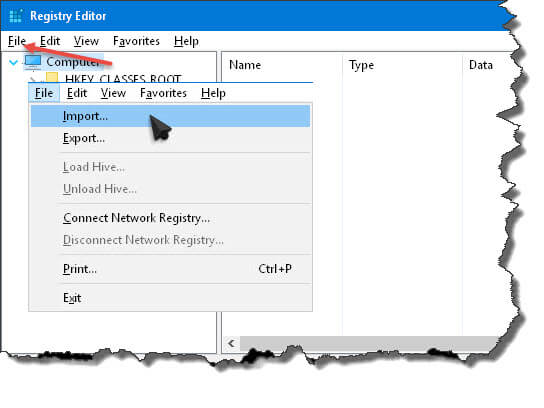The image size is (544, 408).
Task: Expand the HKEY_CLASSES_ROOT key arrow
Action: 33,79
